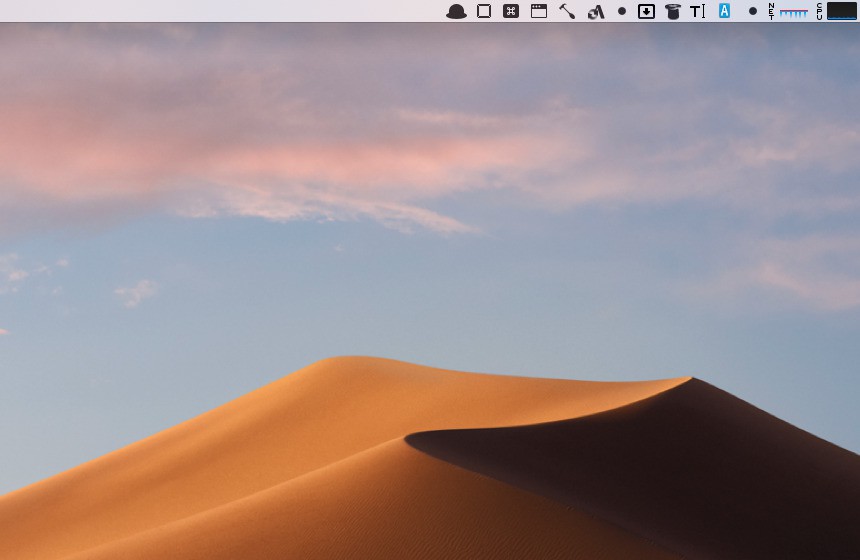
Task: Open the T text-cursor menu bar icon
Action: (x=697, y=11)
